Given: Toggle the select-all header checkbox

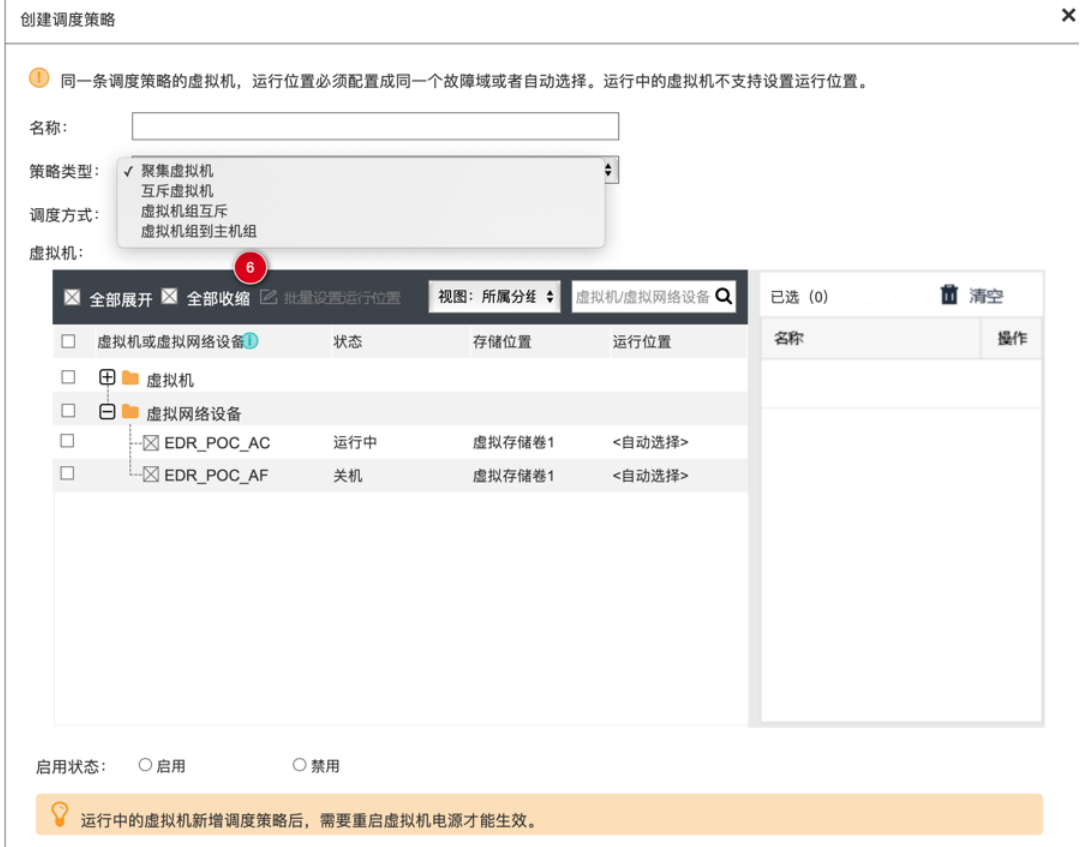Looking at the screenshot, I should pyautogui.click(x=68, y=341).
